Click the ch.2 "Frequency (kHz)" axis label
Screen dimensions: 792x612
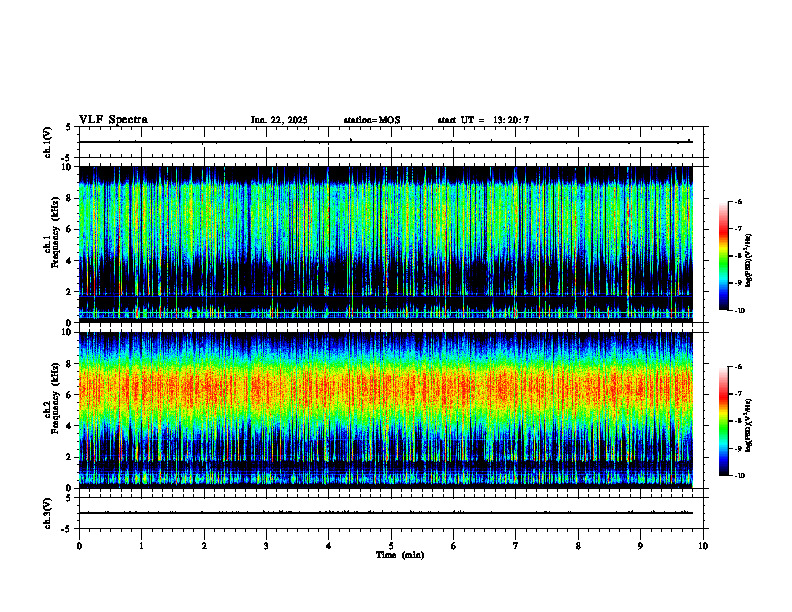click(55, 397)
